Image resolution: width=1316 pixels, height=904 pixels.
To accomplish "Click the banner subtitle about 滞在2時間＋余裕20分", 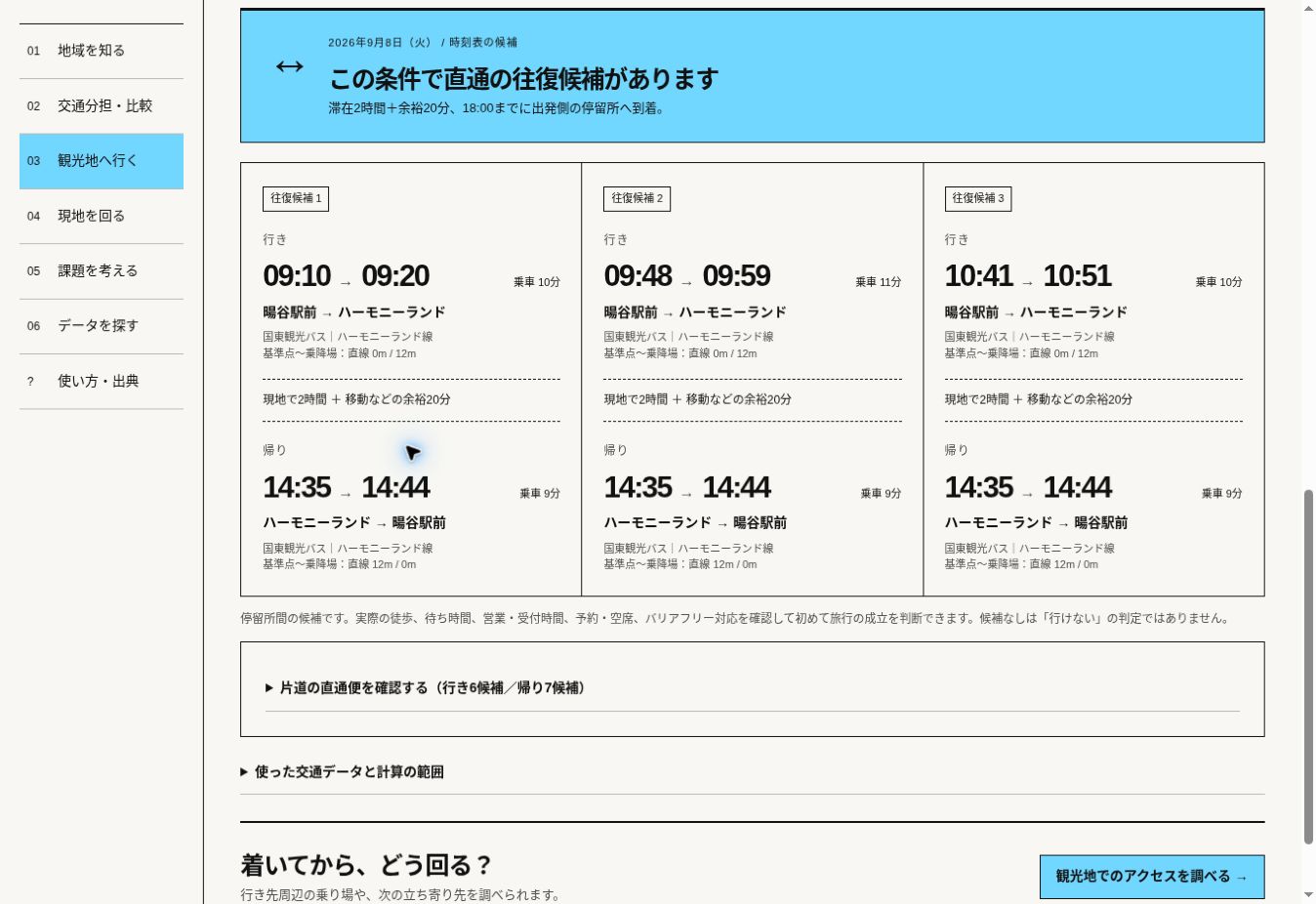I will 498,109.
